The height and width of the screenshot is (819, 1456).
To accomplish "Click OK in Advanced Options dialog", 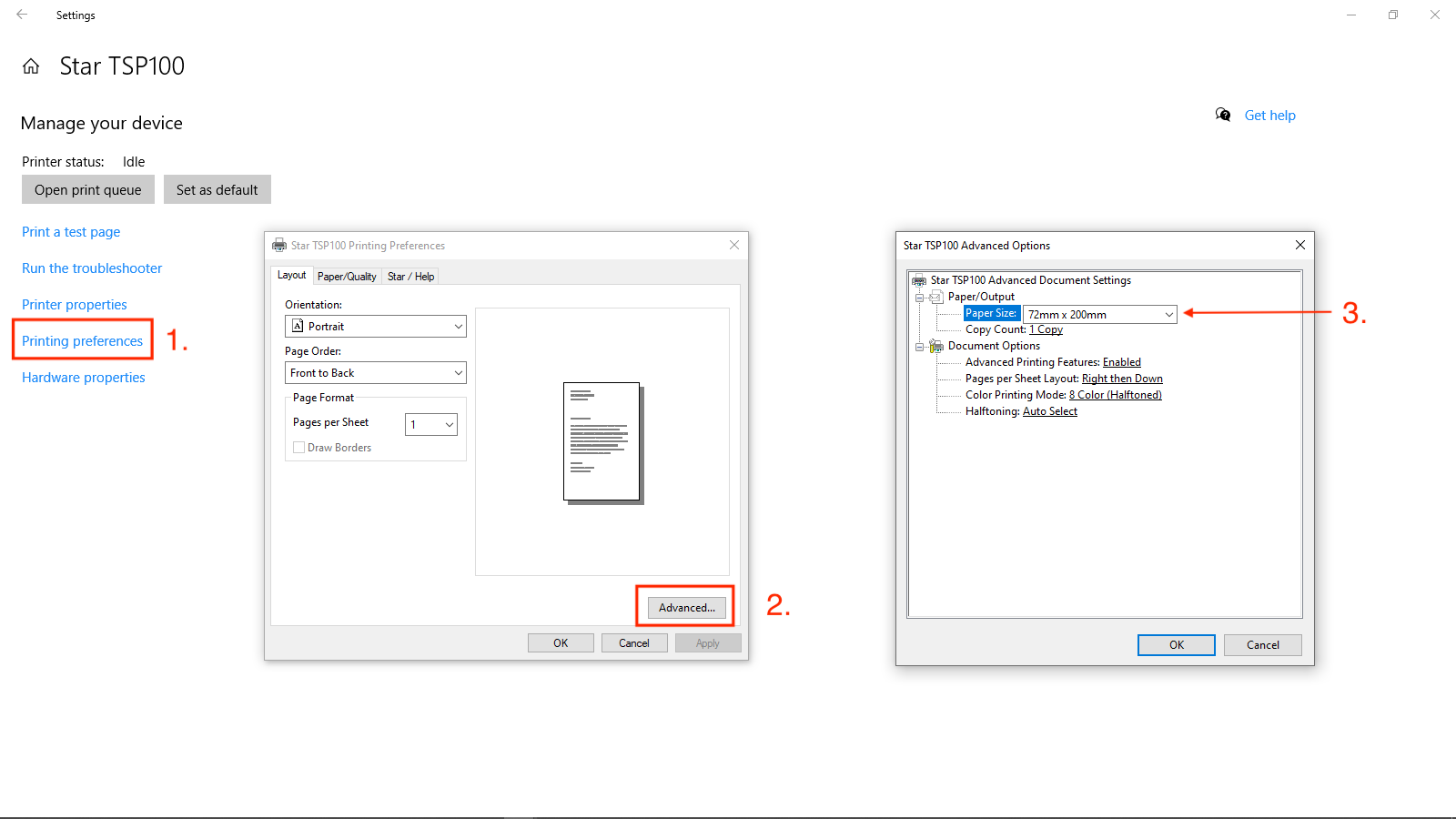I will (1177, 644).
